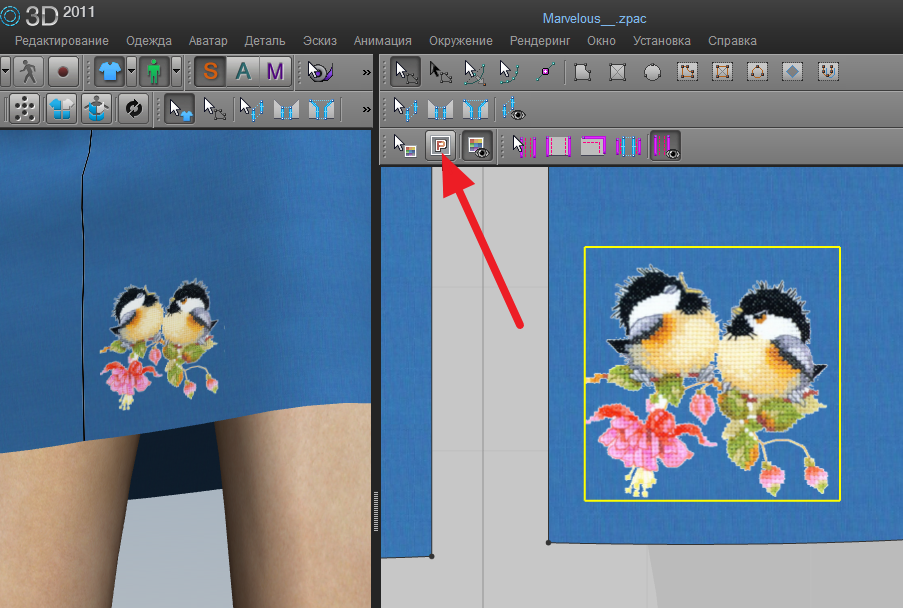
Task: Toggle the show texture eye icon
Action: [x=477, y=146]
